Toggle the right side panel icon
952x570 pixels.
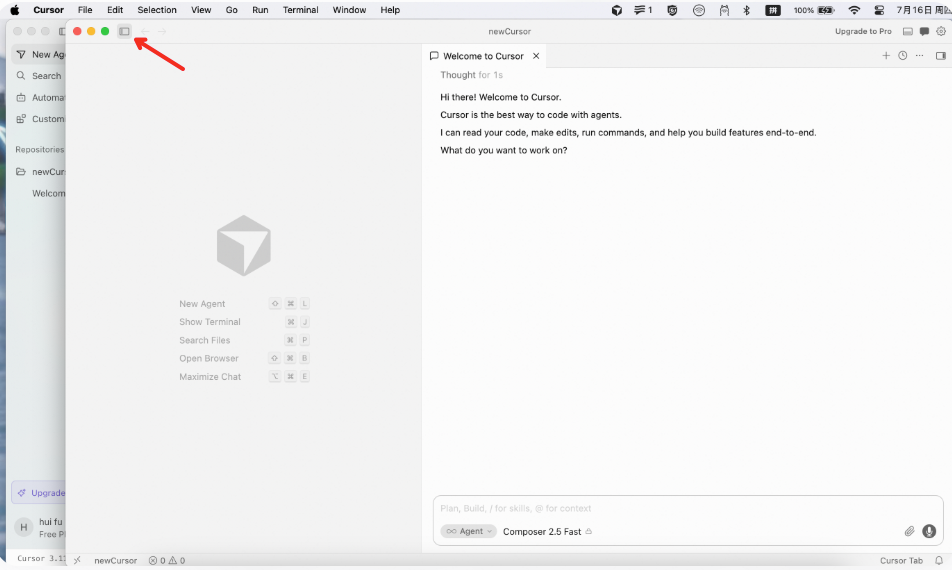click(x=940, y=56)
